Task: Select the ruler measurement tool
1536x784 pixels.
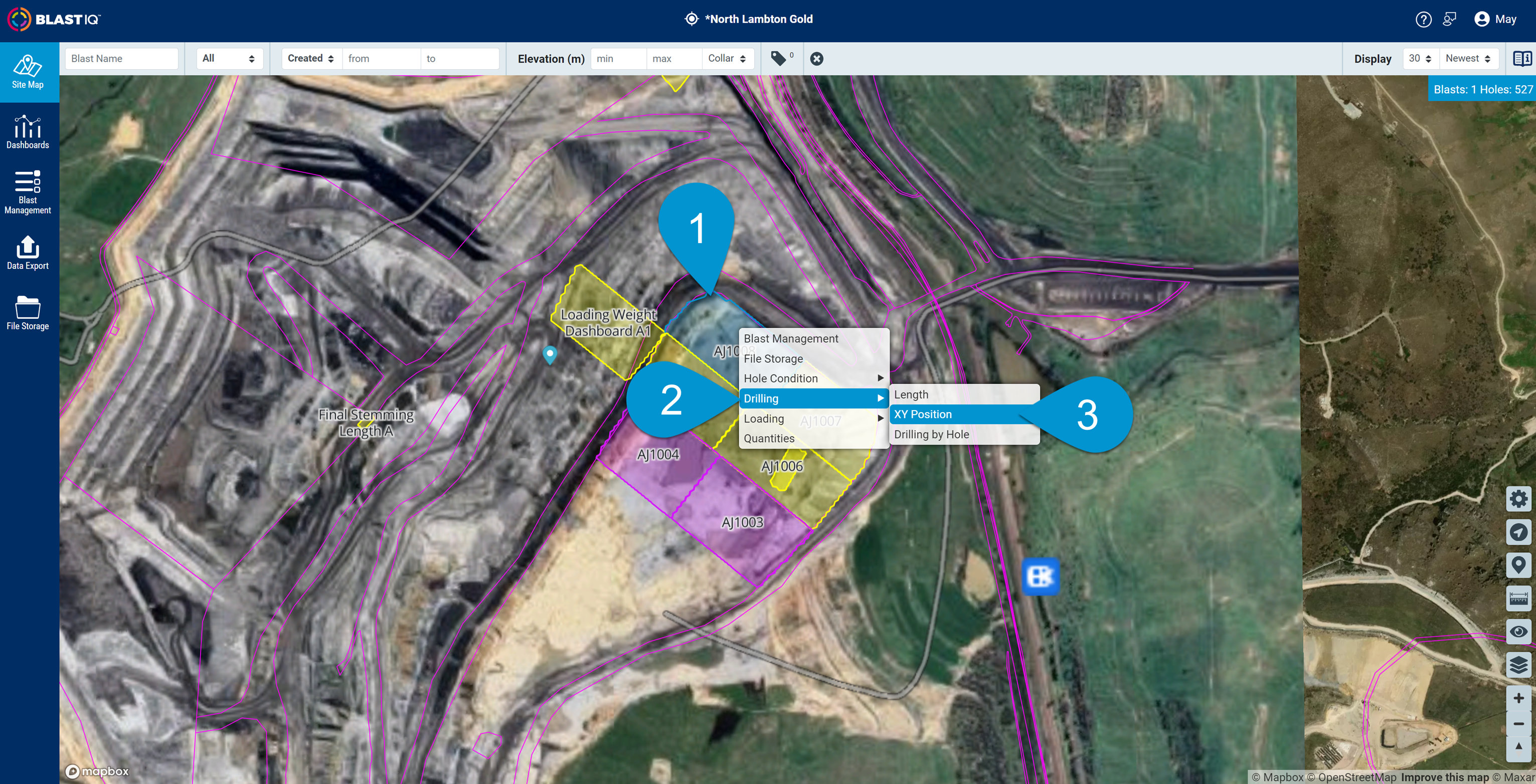Action: coord(1518,598)
